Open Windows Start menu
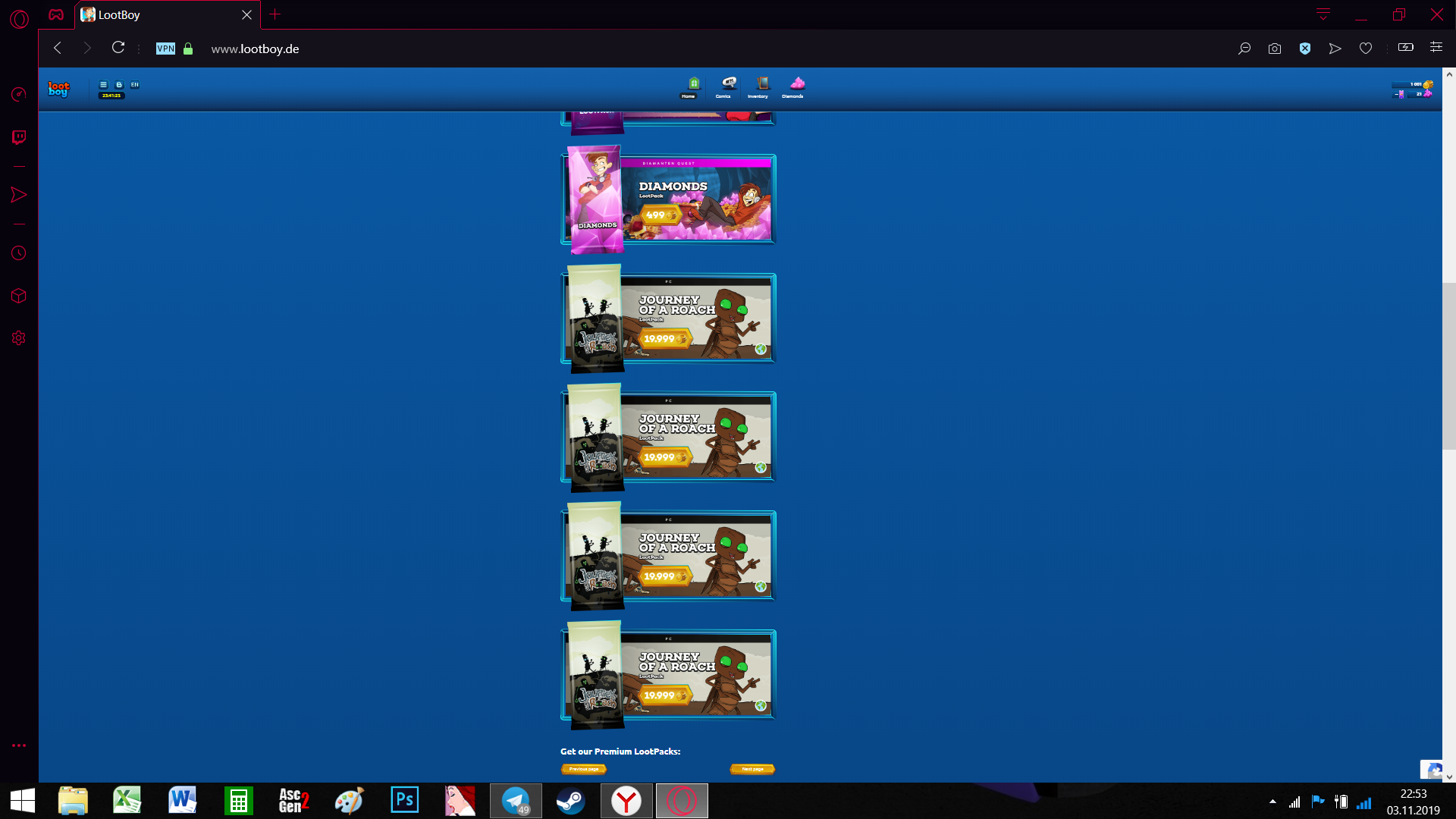This screenshot has height=819, width=1456. pos(23,801)
